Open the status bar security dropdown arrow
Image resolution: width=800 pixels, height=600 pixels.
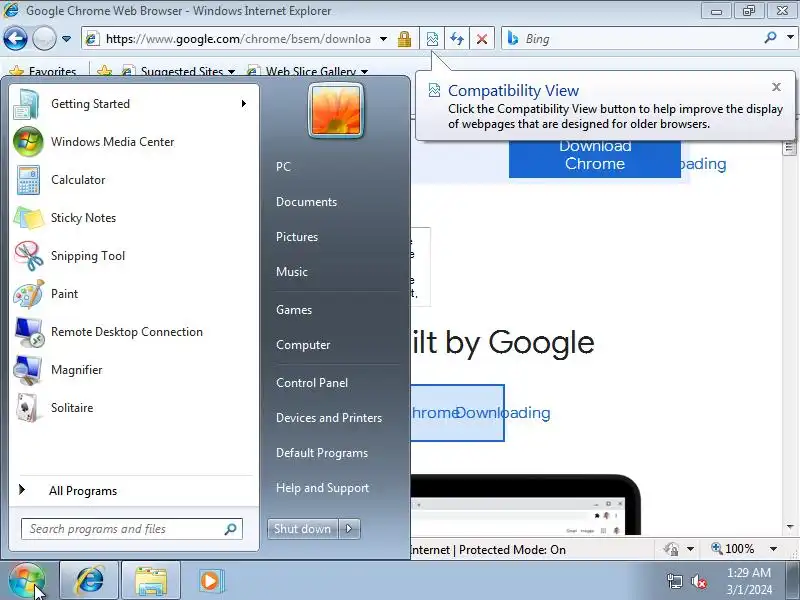pos(690,549)
